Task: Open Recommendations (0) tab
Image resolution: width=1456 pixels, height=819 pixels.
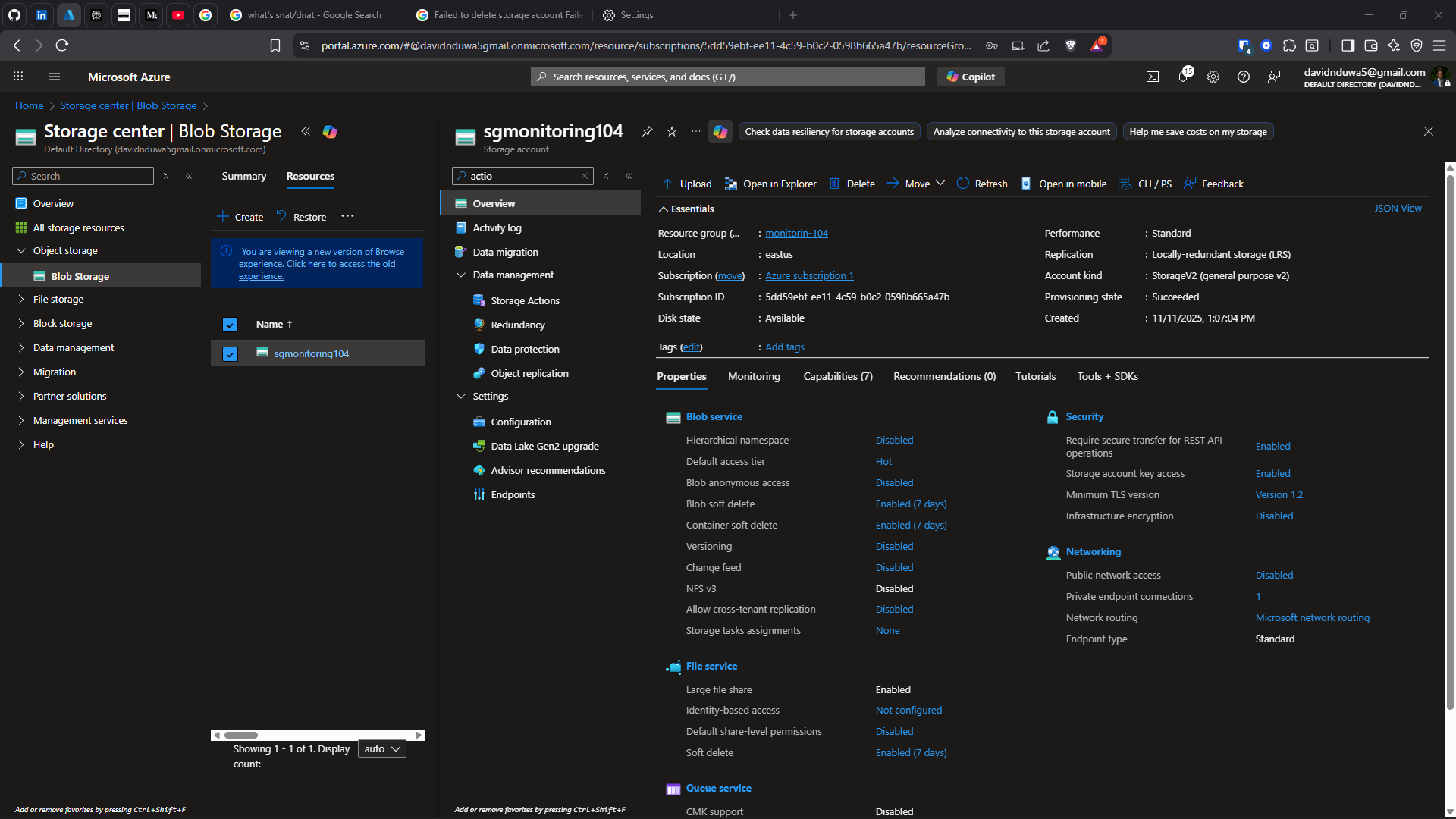Action: coord(944,376)
